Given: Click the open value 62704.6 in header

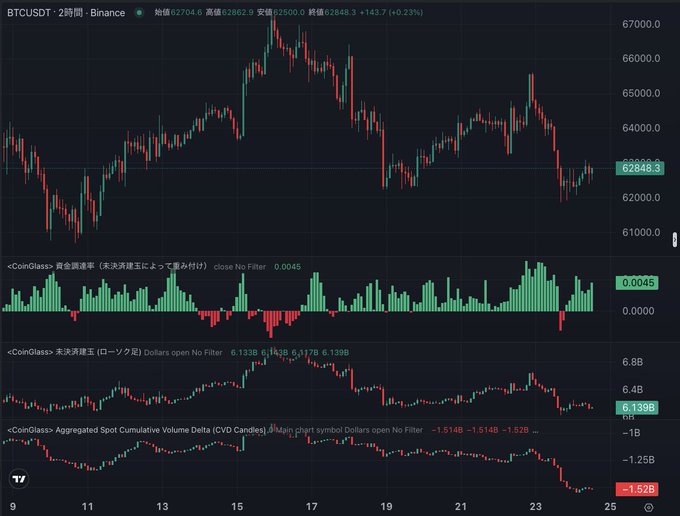Looking at the screenshot, I should [186, 12].
